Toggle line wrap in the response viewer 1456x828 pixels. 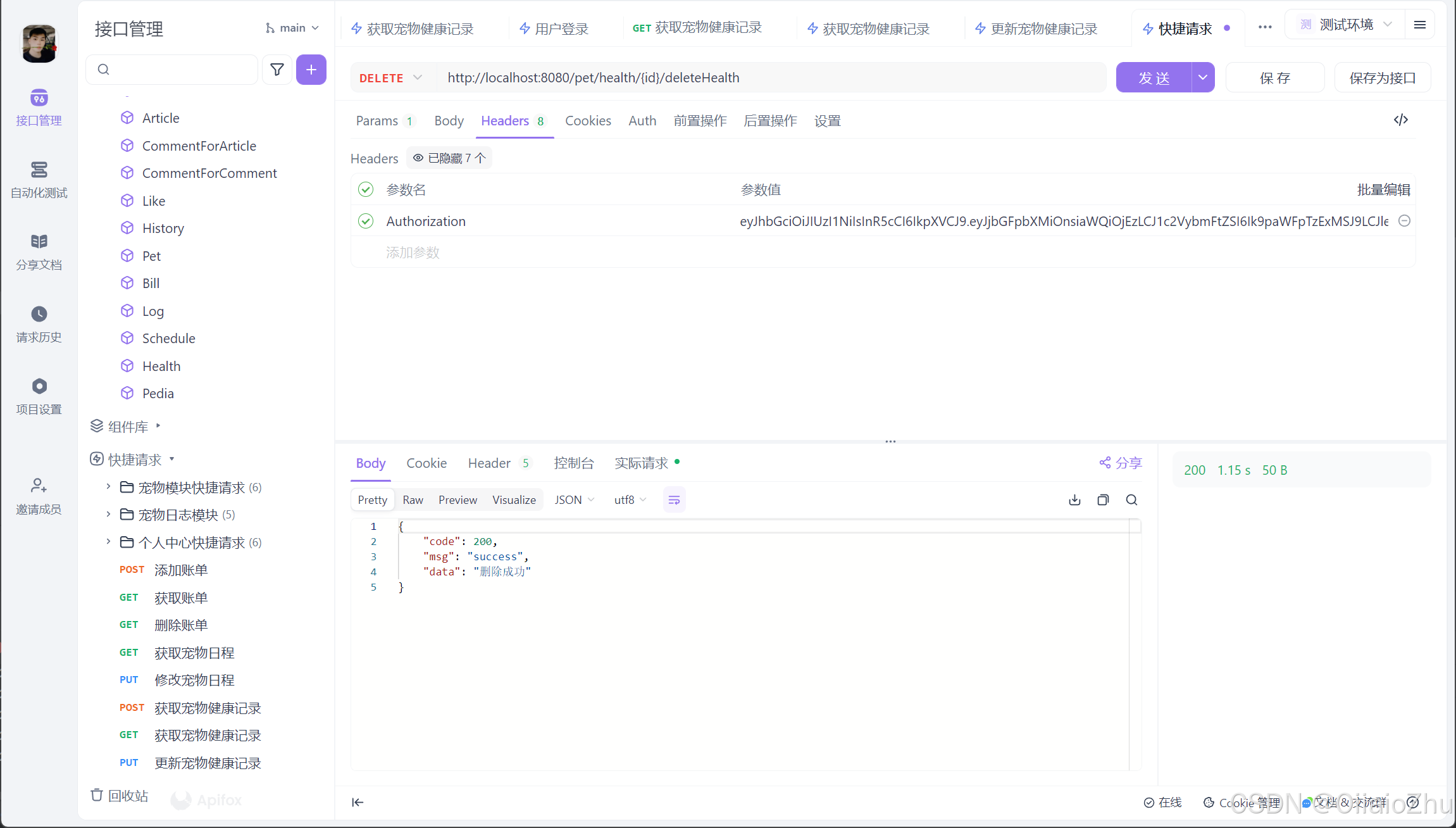674,499
